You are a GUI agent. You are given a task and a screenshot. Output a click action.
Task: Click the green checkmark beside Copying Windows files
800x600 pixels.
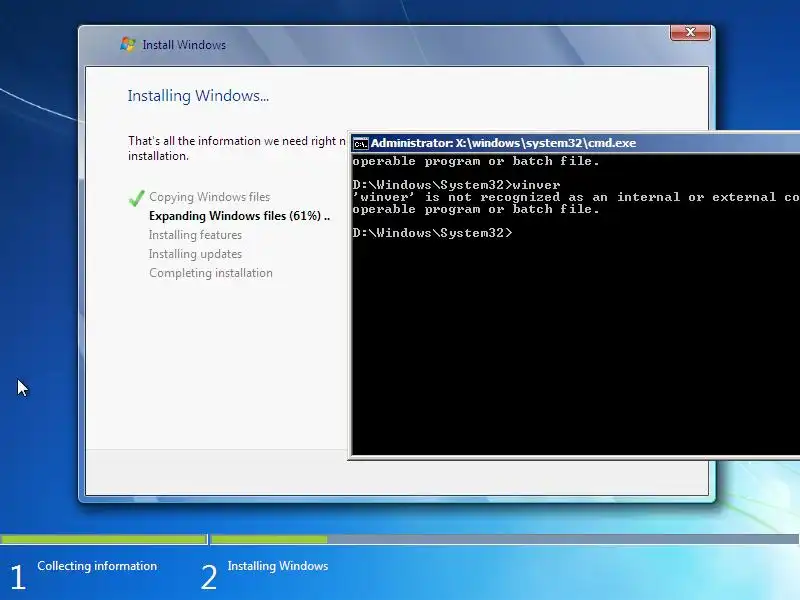(137, 197)
